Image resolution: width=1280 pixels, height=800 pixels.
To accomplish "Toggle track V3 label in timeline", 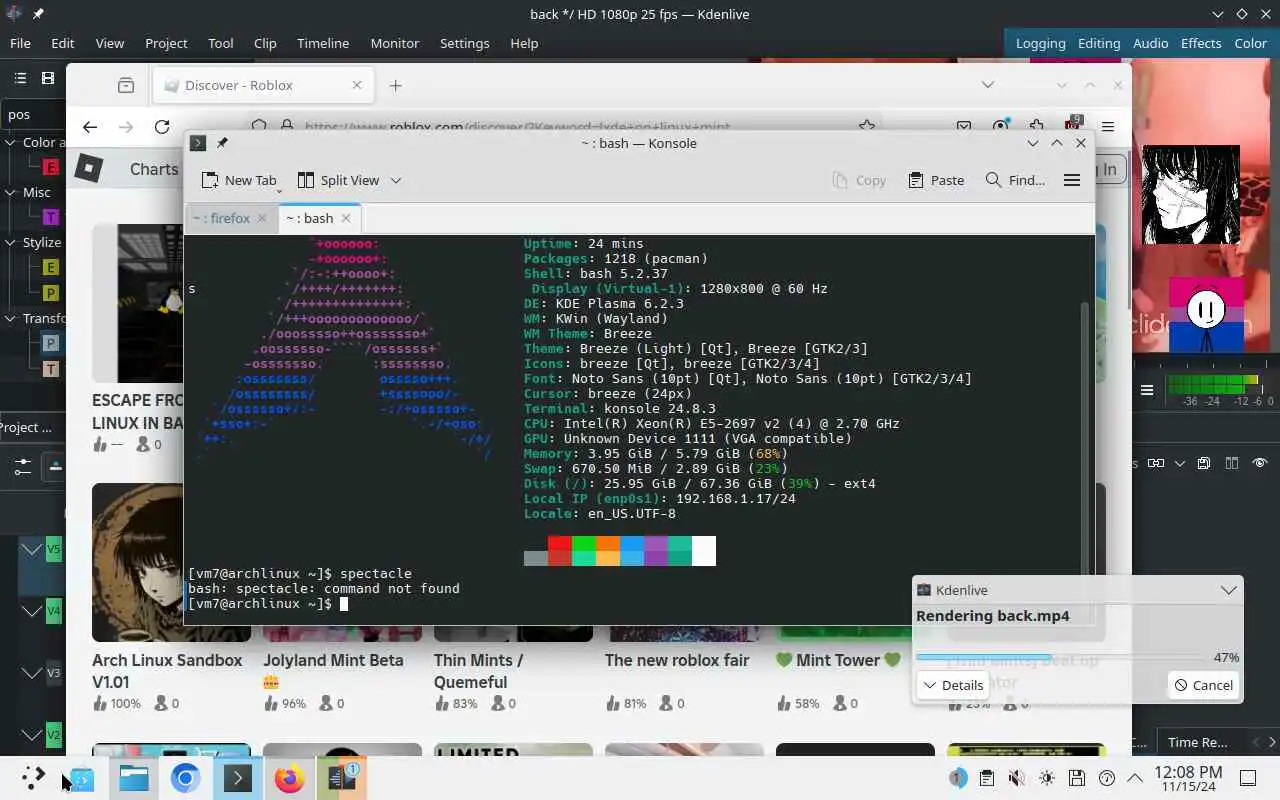I will point(54,673).
